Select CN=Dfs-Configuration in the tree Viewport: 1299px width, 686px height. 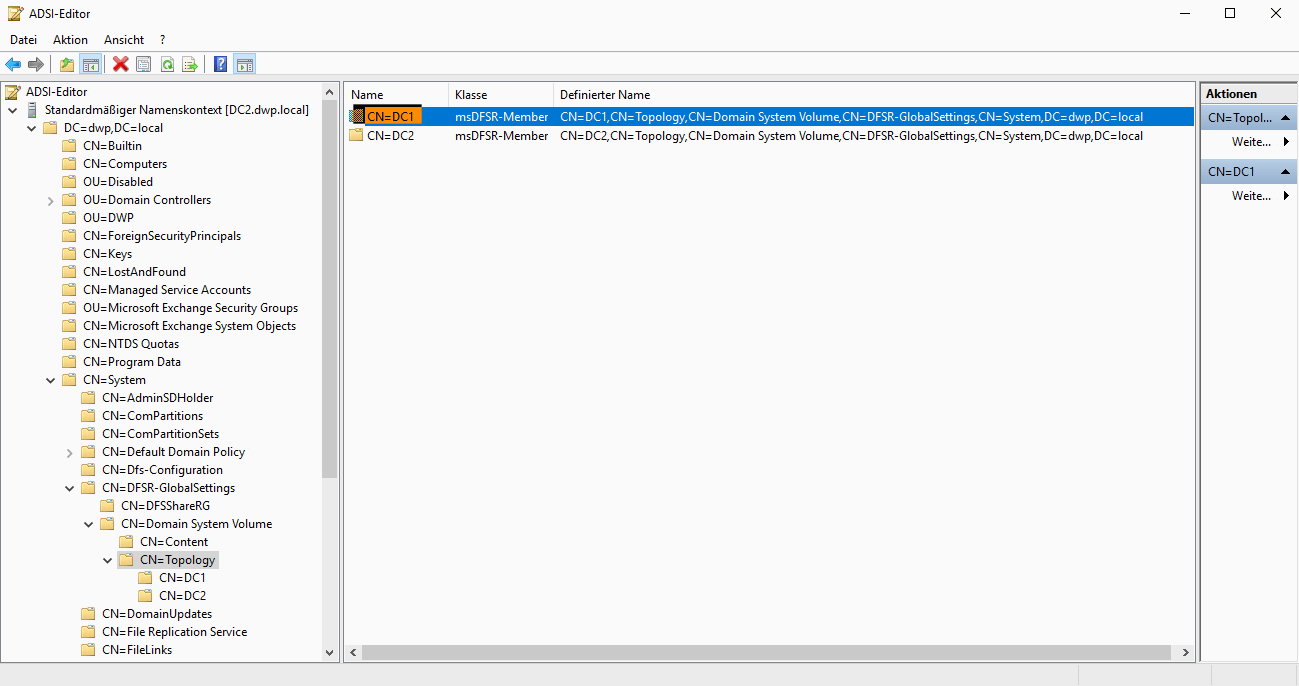click(x=162, y=470)
